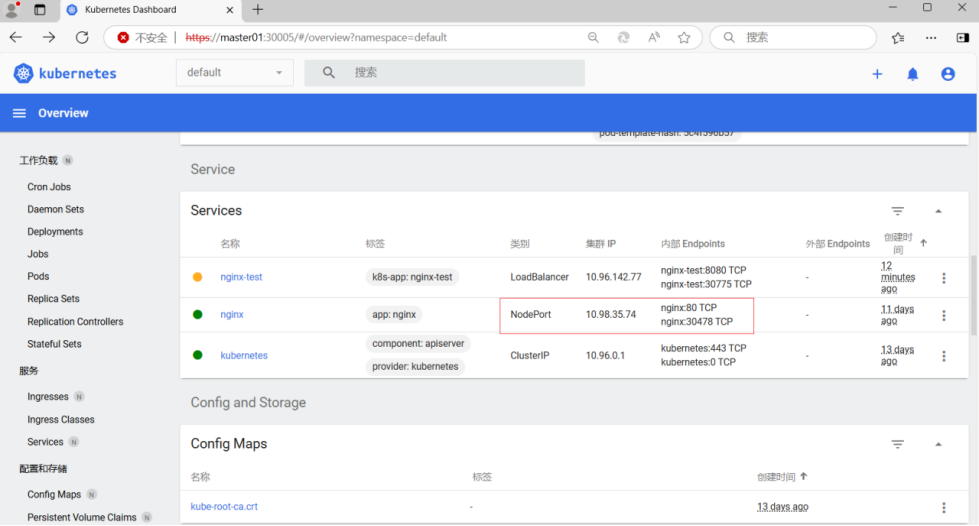The height and width of the screenshot is (526, 979).
Task: Click the app: nginx label chip
Action: (x=394, y=314)
